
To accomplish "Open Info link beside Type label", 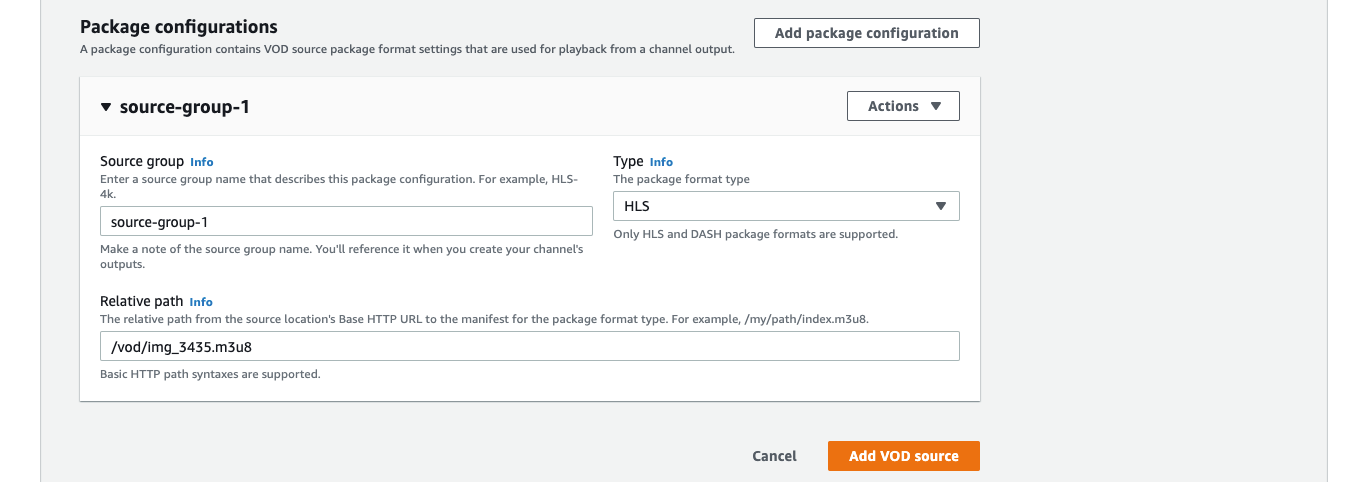I will pos(661,162).
